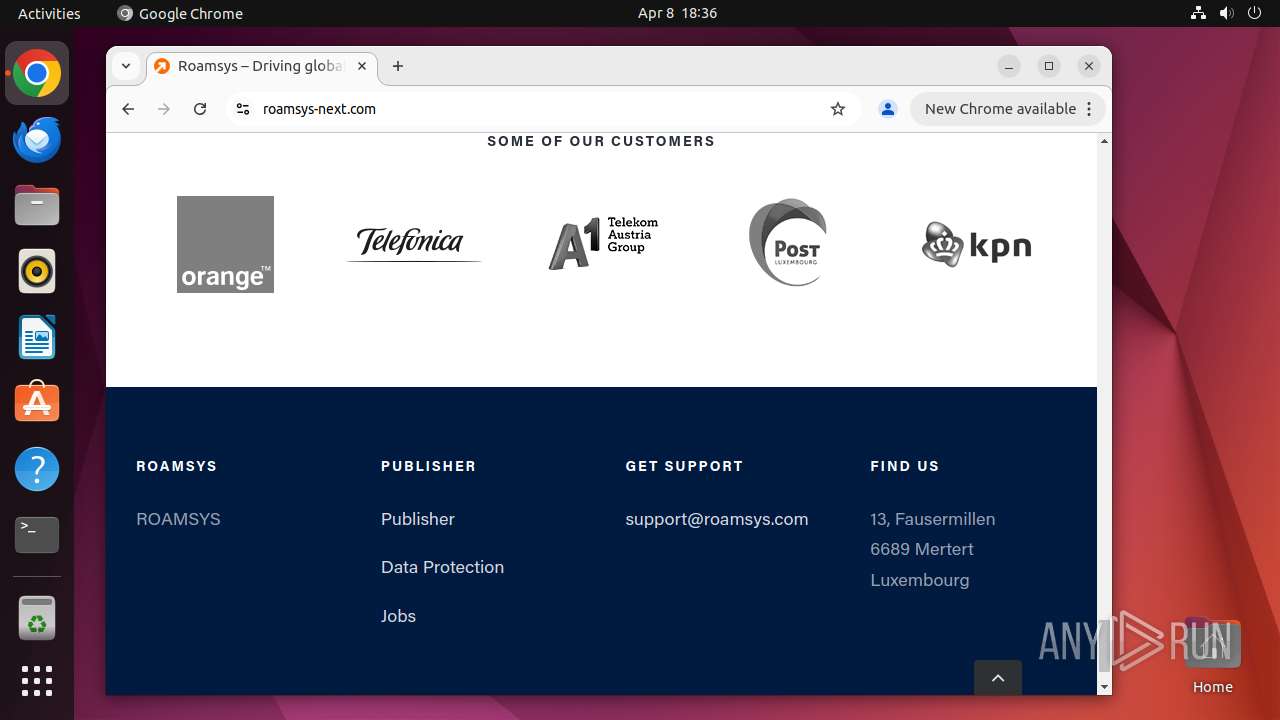
Task: Open volume icon in system tray
Action: pyautogui.click(x=1227, y=13)
